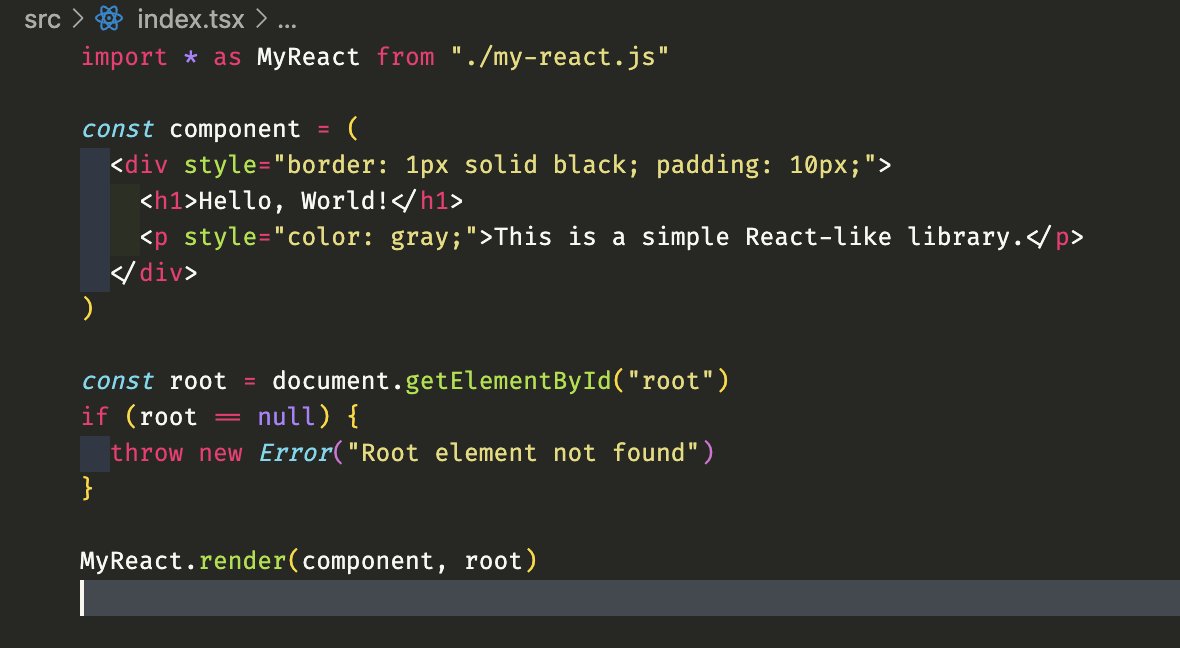This screenshot has width=1180, height=648.
Task: Click the 'Hello, World!' heading text
Action: coord(293,201)
